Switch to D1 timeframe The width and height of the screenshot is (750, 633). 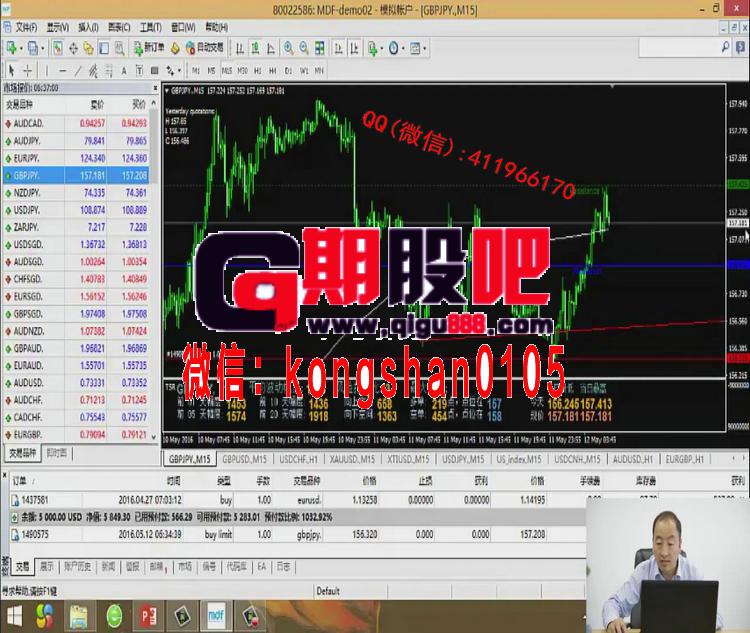coord(288,70)
